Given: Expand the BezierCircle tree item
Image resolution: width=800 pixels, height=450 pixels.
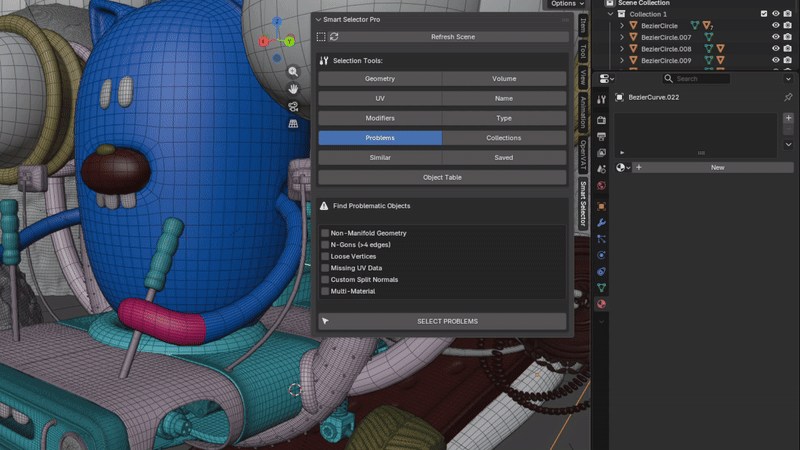Looking at the screenshot, I should tap(622, 26).
